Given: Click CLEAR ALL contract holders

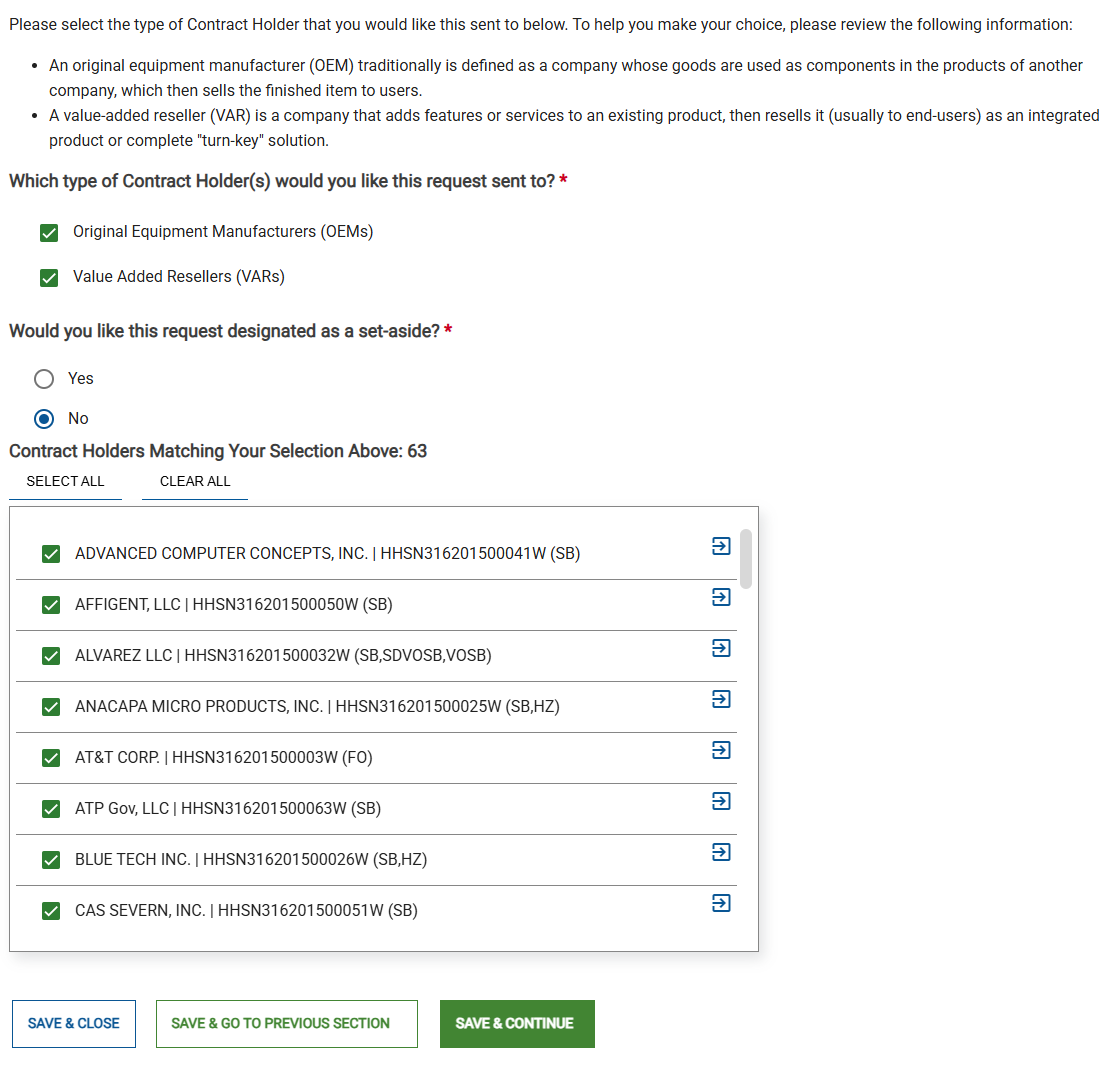Looking at the screenshot, I should [194, 481].
